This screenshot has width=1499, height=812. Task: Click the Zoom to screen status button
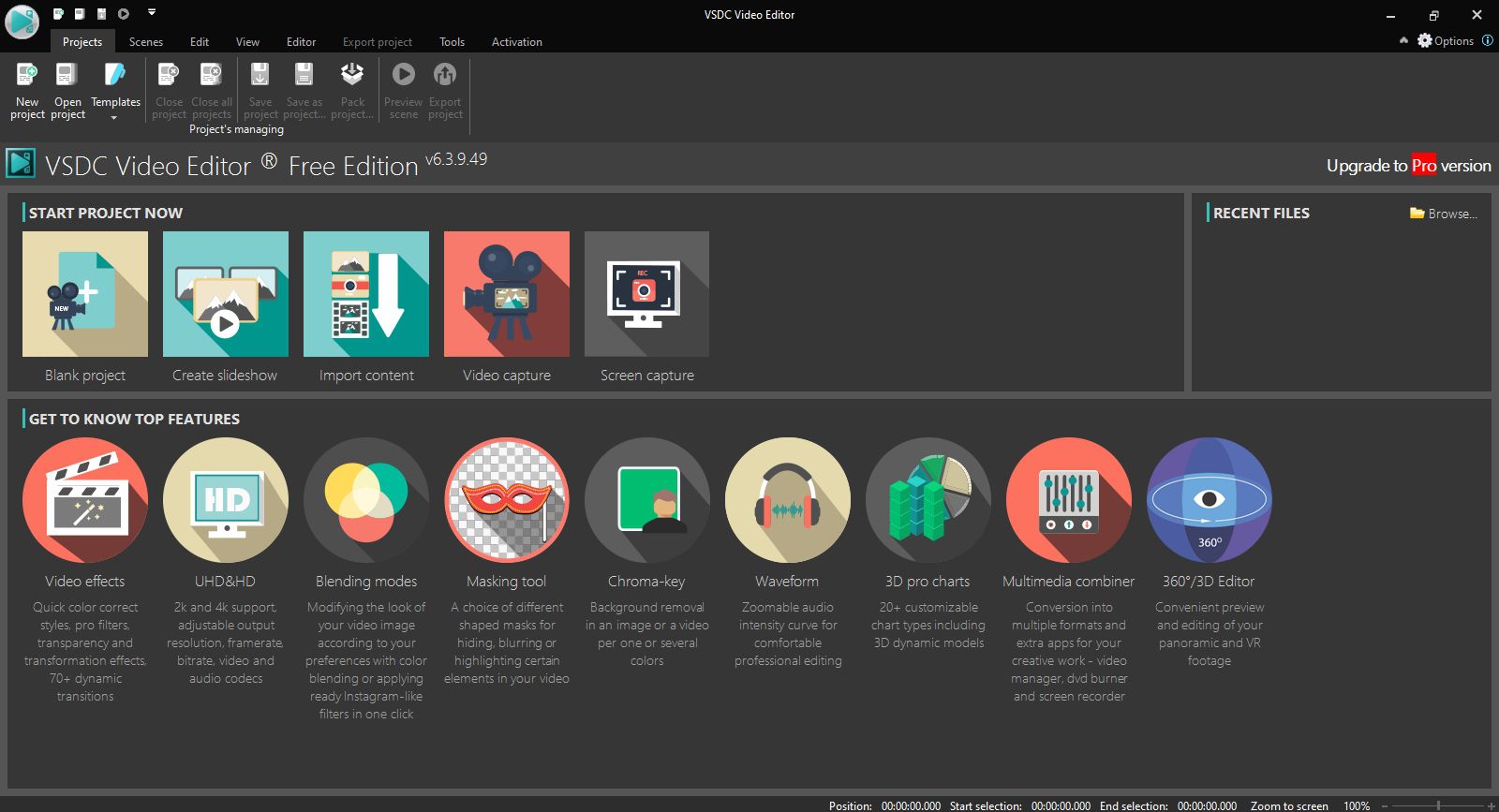click(x=1289, y=805)
